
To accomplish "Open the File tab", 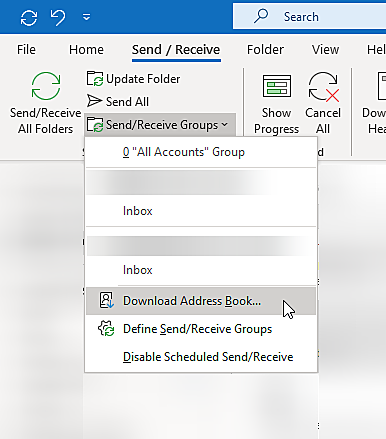I will click(x=26, y=50).
